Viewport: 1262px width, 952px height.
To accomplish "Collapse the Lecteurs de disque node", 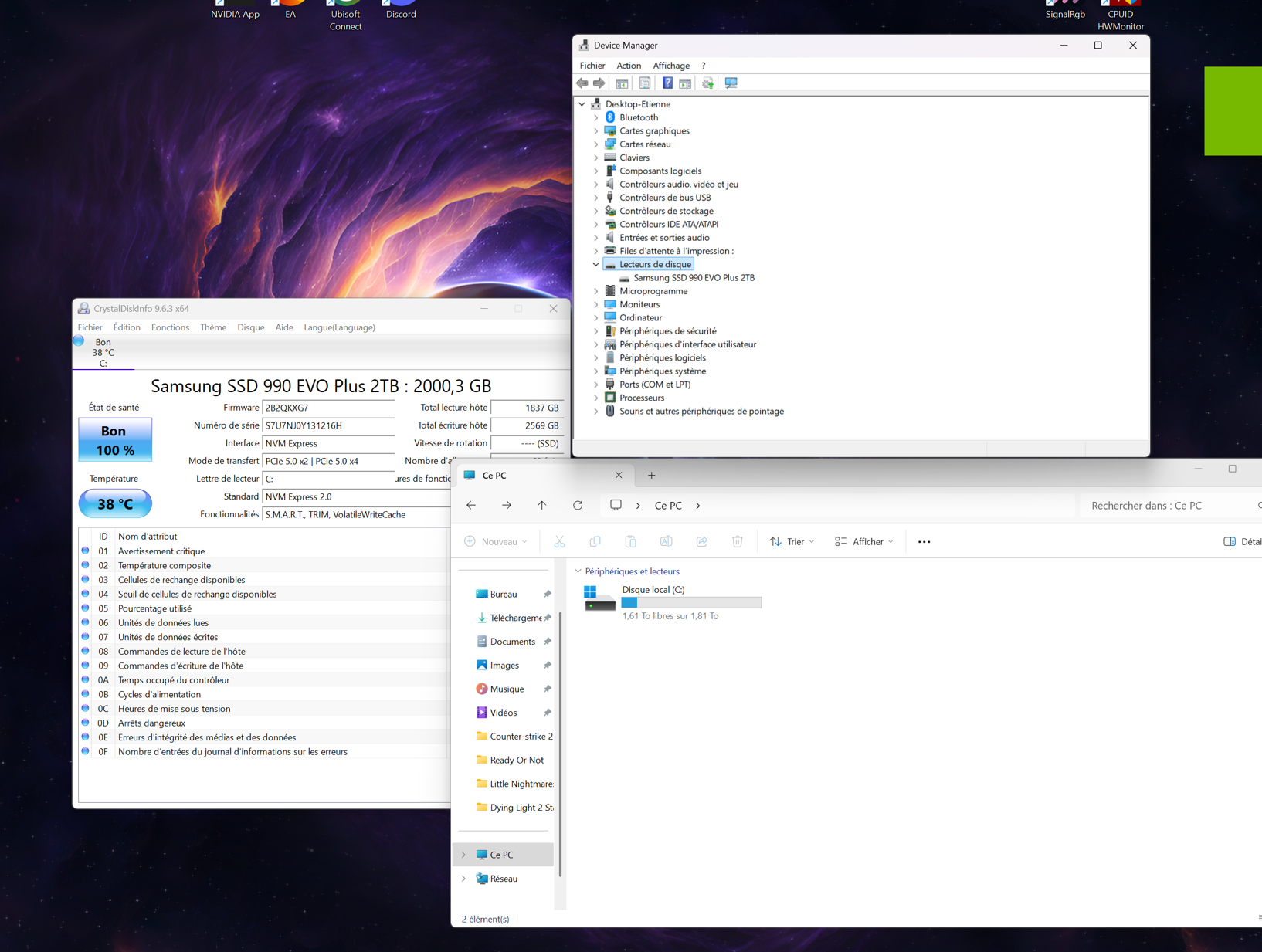I will pyautogui.click(x=596, y=265).
